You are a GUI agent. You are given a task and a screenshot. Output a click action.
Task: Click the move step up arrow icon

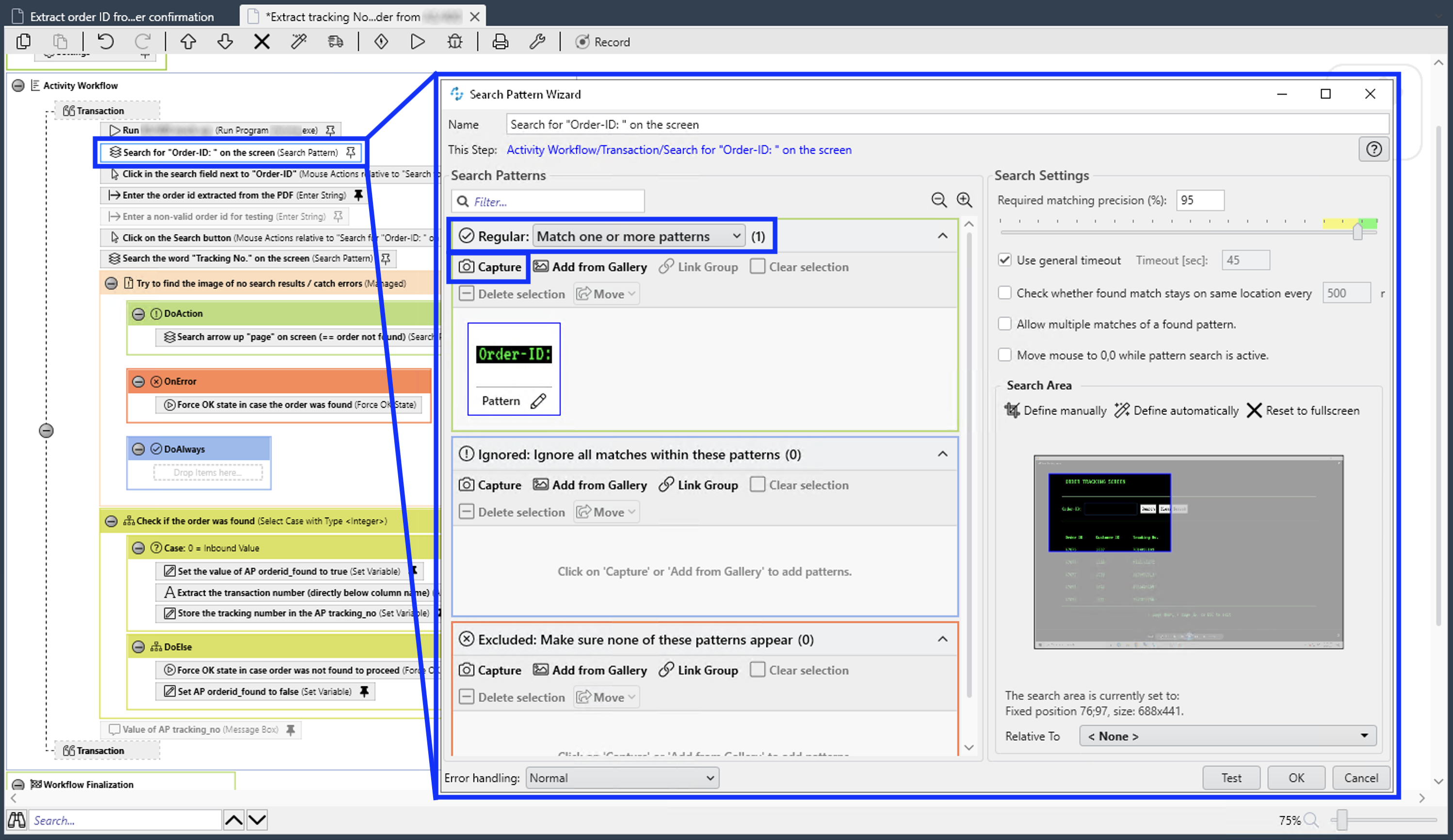188,42
